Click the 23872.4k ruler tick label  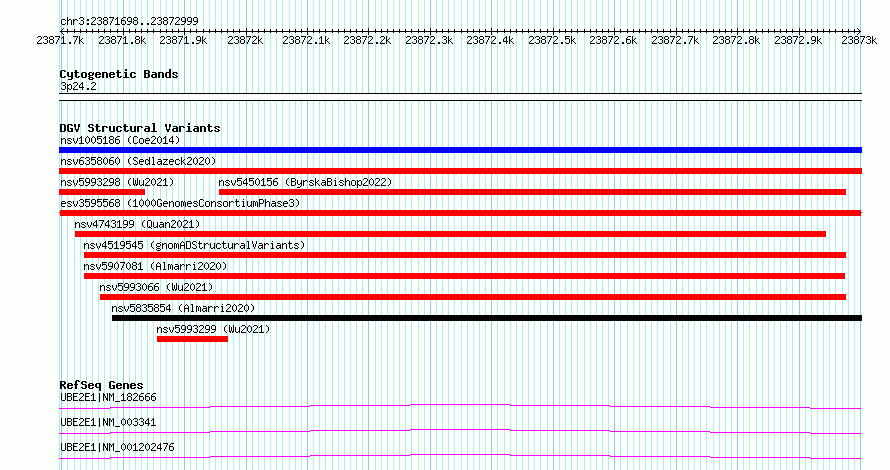point(490,40)
